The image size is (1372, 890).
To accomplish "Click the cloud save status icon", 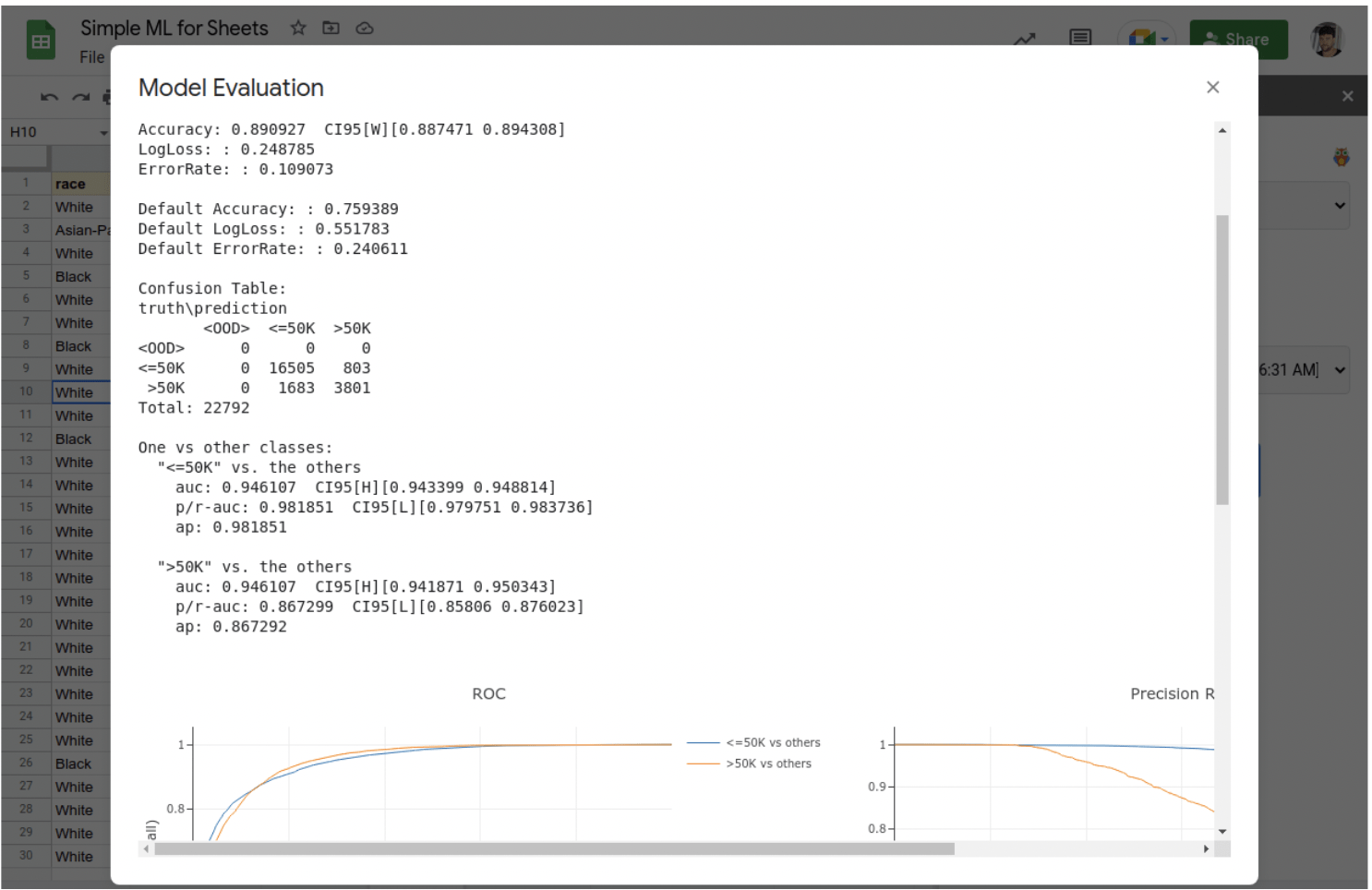I will (365, 28).
